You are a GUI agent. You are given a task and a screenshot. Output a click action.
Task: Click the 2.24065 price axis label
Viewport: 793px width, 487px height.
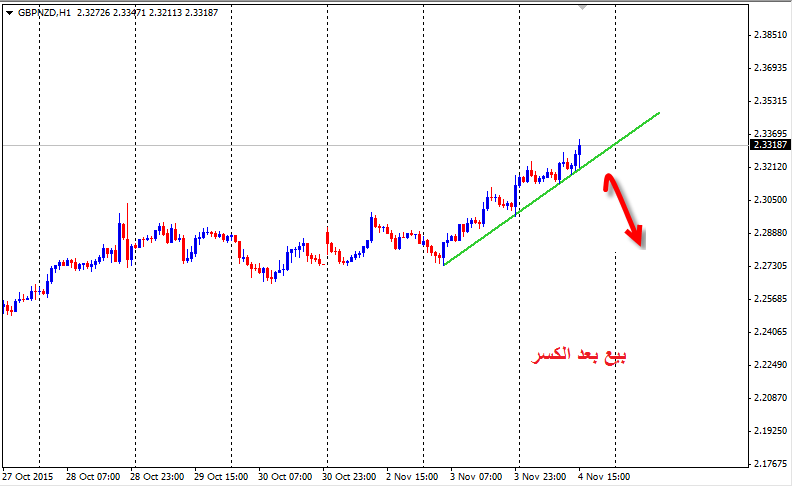pos(770,332)
